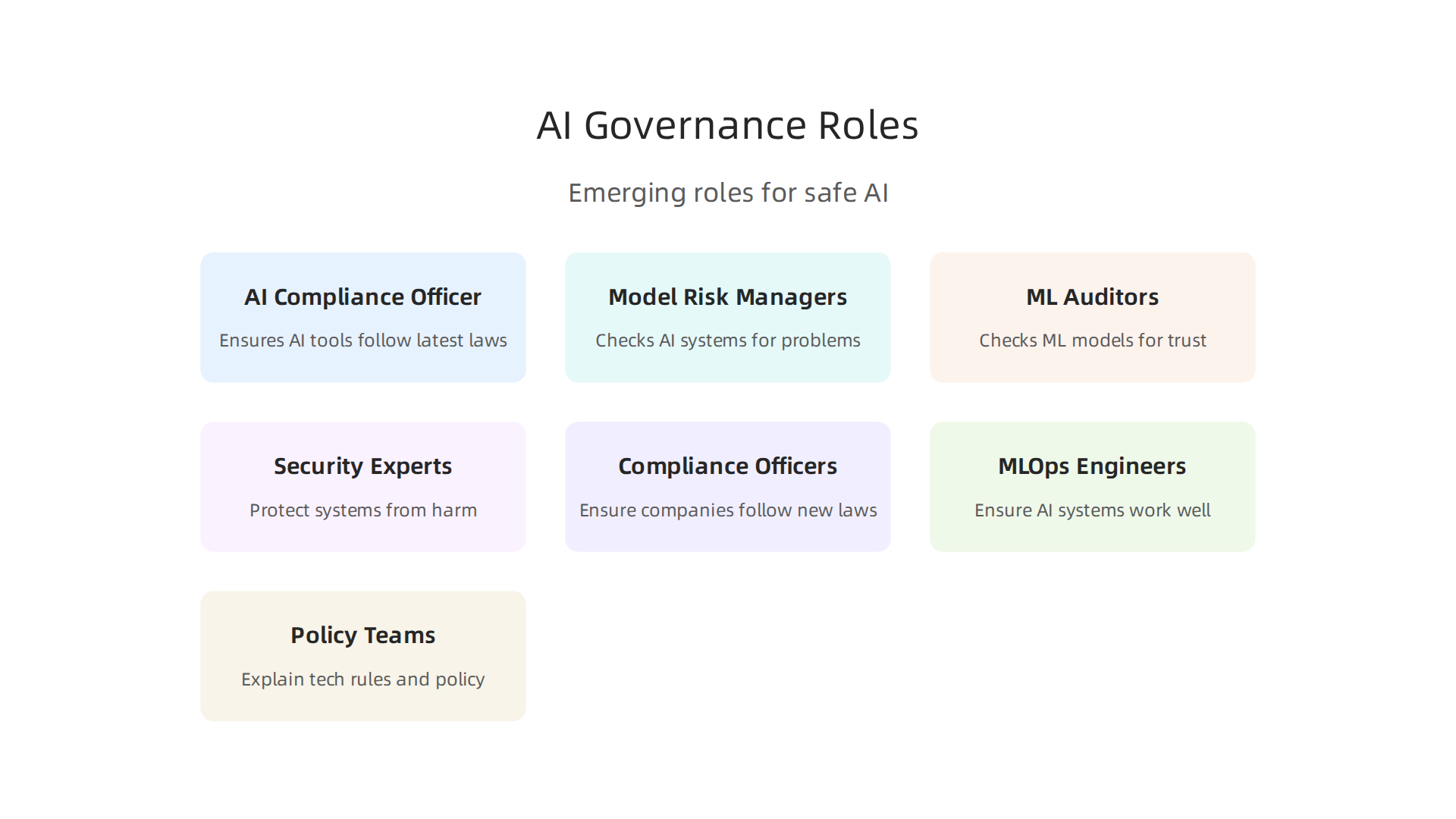Select the 'Compliance Officers' heading
The width and height of the screenshot is (1456, 819).
click(x=728, y=466)
